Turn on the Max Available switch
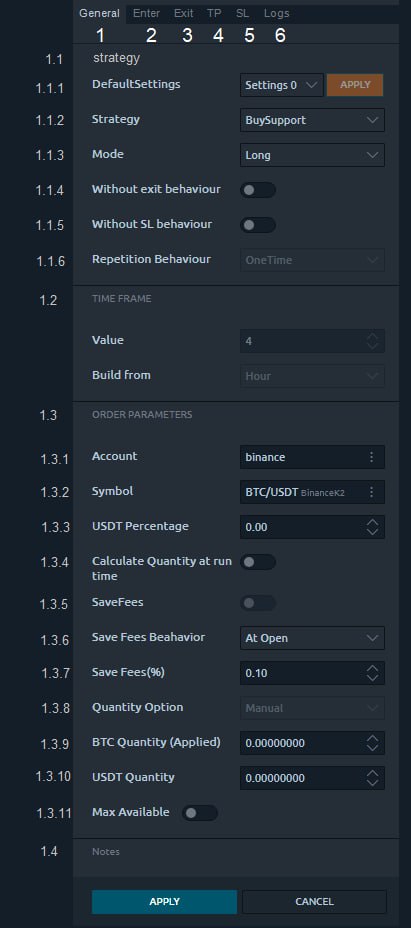Screen dimensions: 411x928 click(x=200, y=813)
